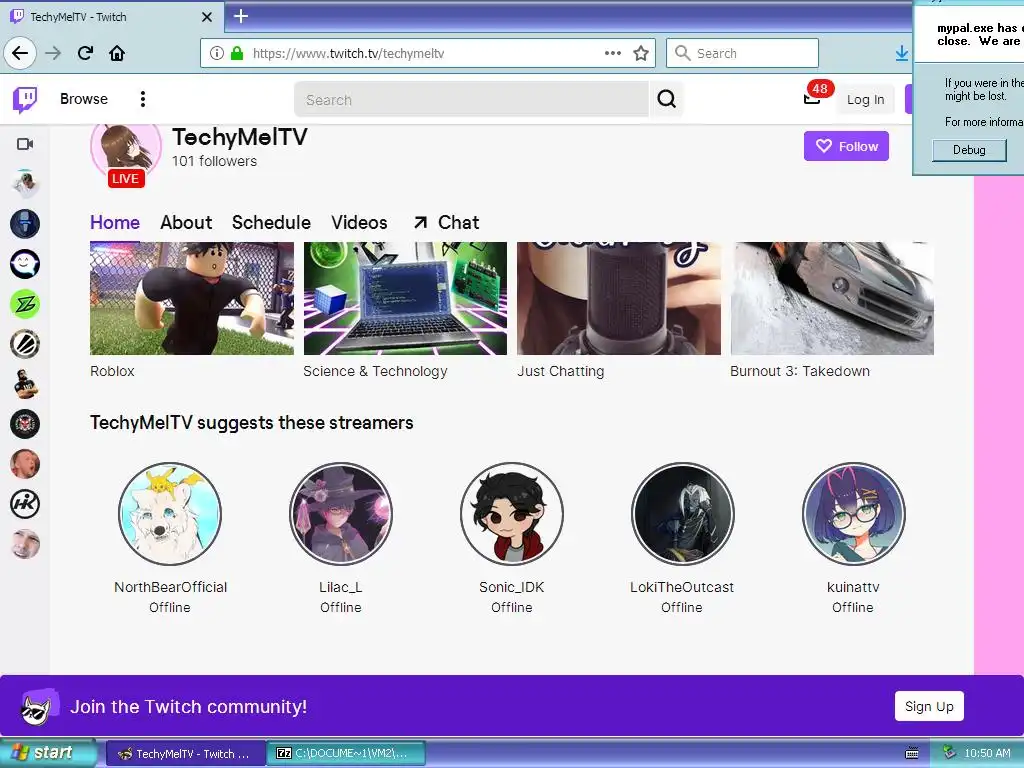Viewport: 1024px width, 768px height.
Task: Follow TechyMelTV with the Follow button
Action: 846,146
